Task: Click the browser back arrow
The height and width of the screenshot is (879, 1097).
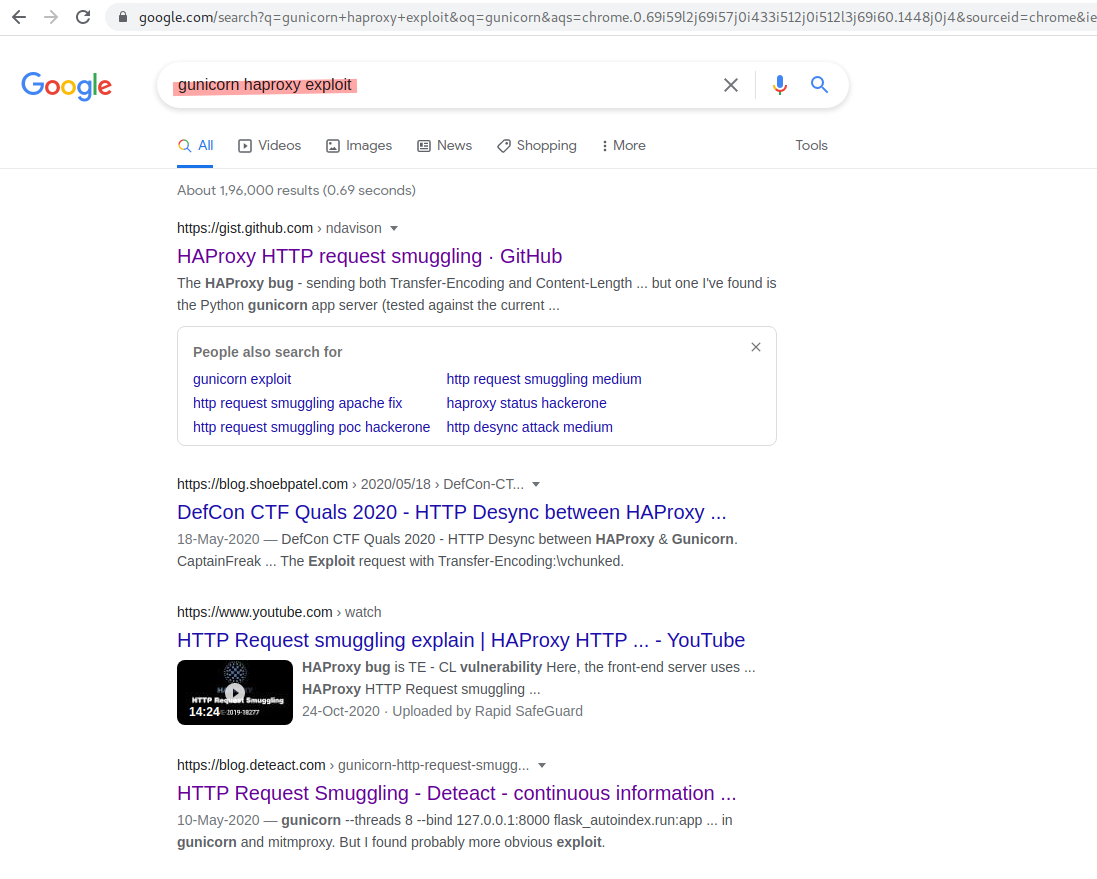Action: (19, 17)
